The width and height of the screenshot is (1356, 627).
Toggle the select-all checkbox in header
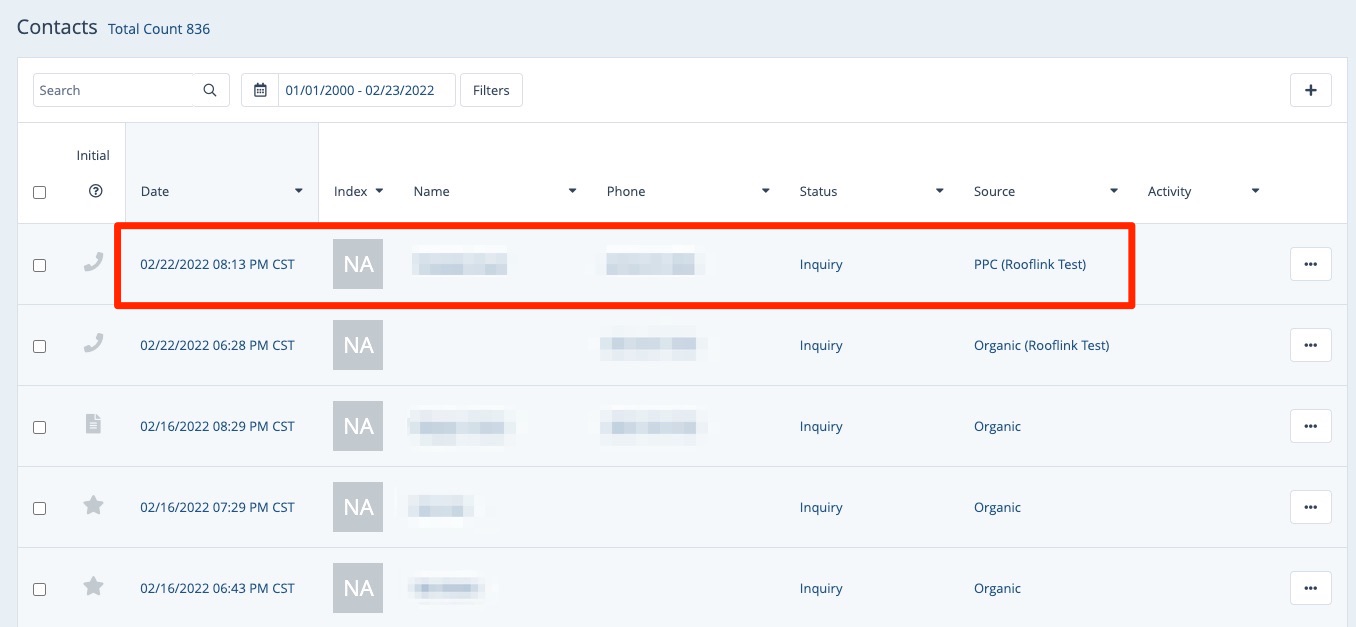pos(40,192)
